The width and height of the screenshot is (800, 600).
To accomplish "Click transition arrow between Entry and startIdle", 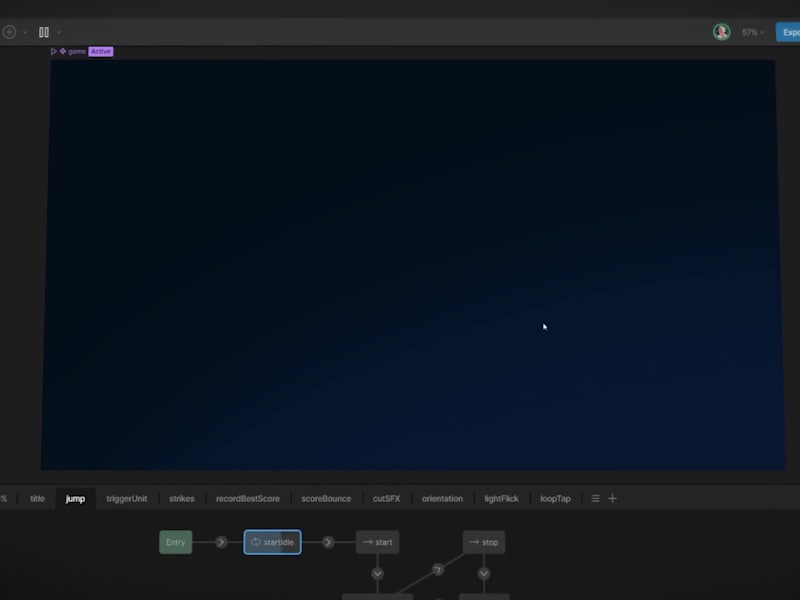I will tap(221, 542).
